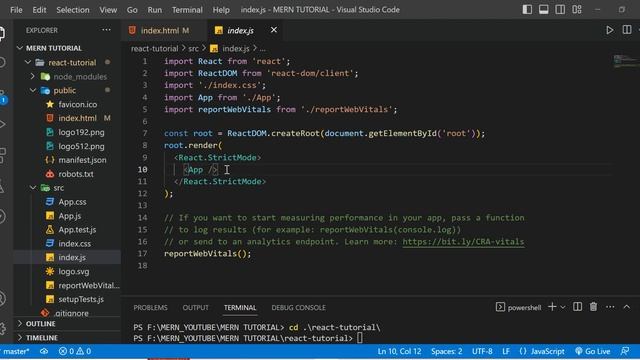
Task: Start Go Live server
Action: (x=593, y=351)
